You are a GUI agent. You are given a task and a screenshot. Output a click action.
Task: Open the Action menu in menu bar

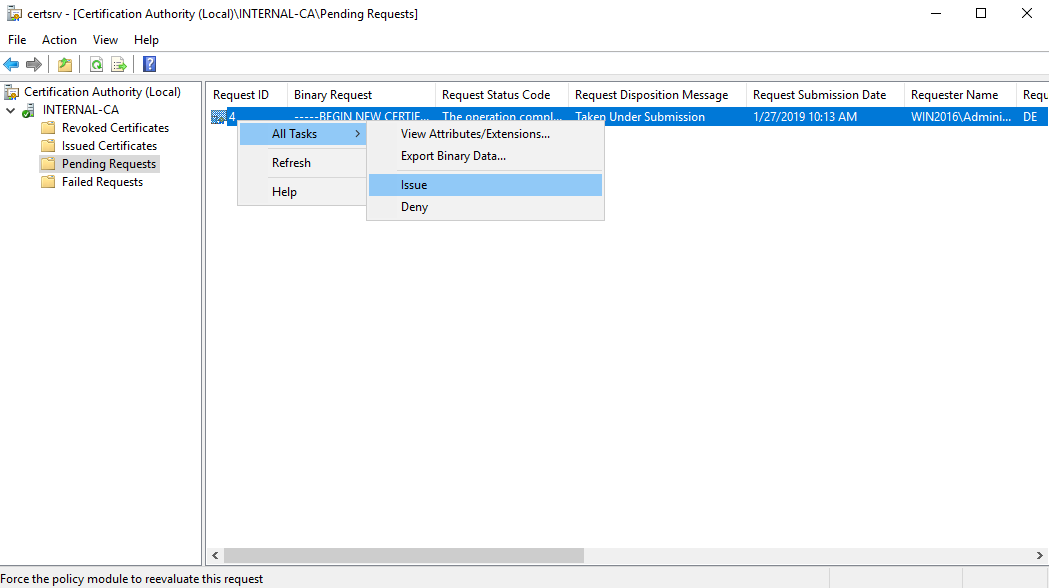pos(59,40)
